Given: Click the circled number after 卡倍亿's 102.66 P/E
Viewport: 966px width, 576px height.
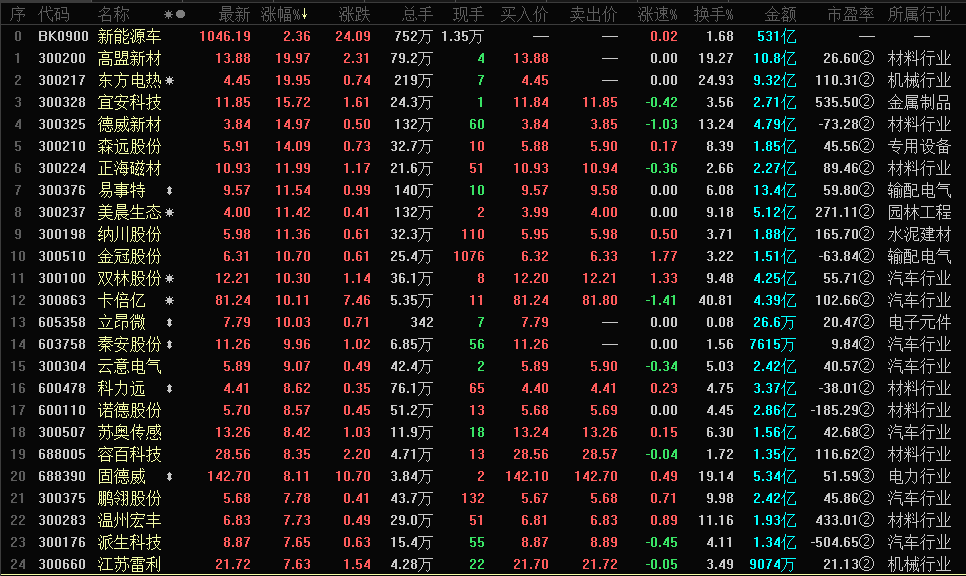Looking at the screenshot, I should pos(866,301).
